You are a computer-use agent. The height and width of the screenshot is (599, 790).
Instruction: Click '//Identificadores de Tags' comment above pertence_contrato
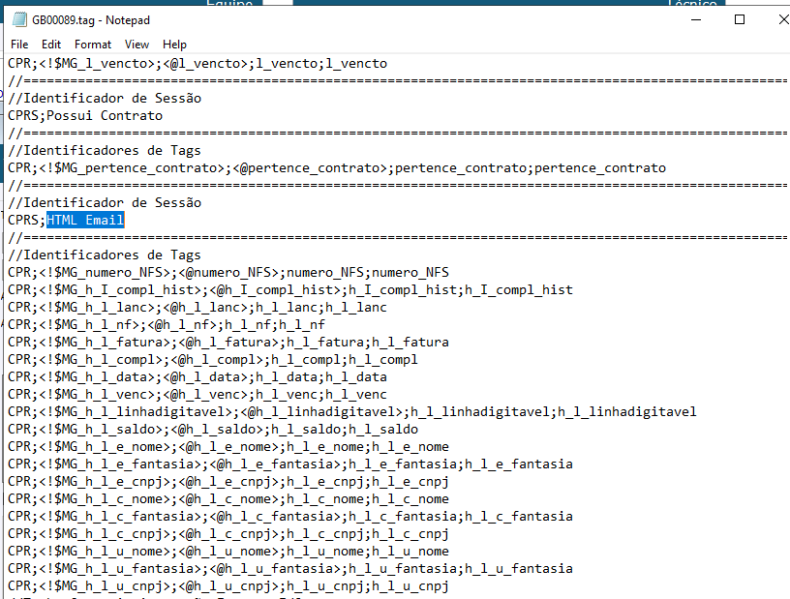click(x=104, y=151)
